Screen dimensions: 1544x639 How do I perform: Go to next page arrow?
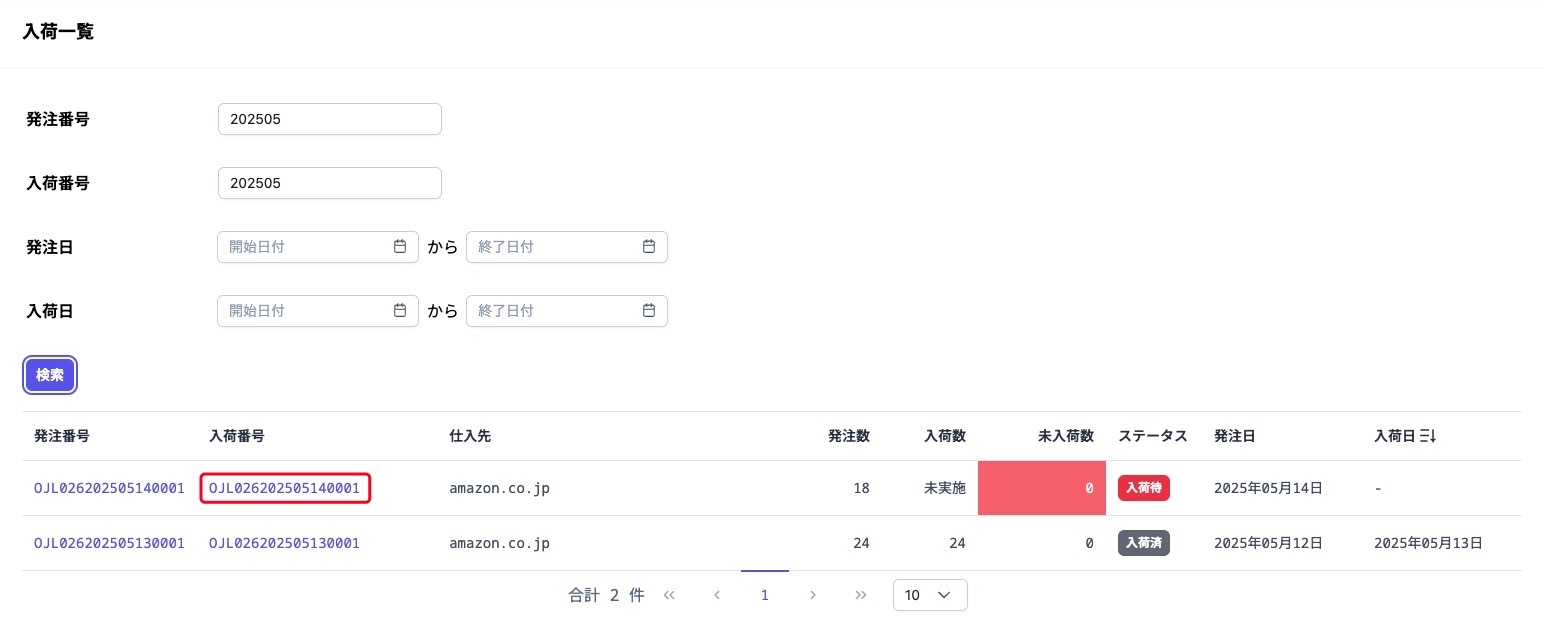tap(813, 595)
